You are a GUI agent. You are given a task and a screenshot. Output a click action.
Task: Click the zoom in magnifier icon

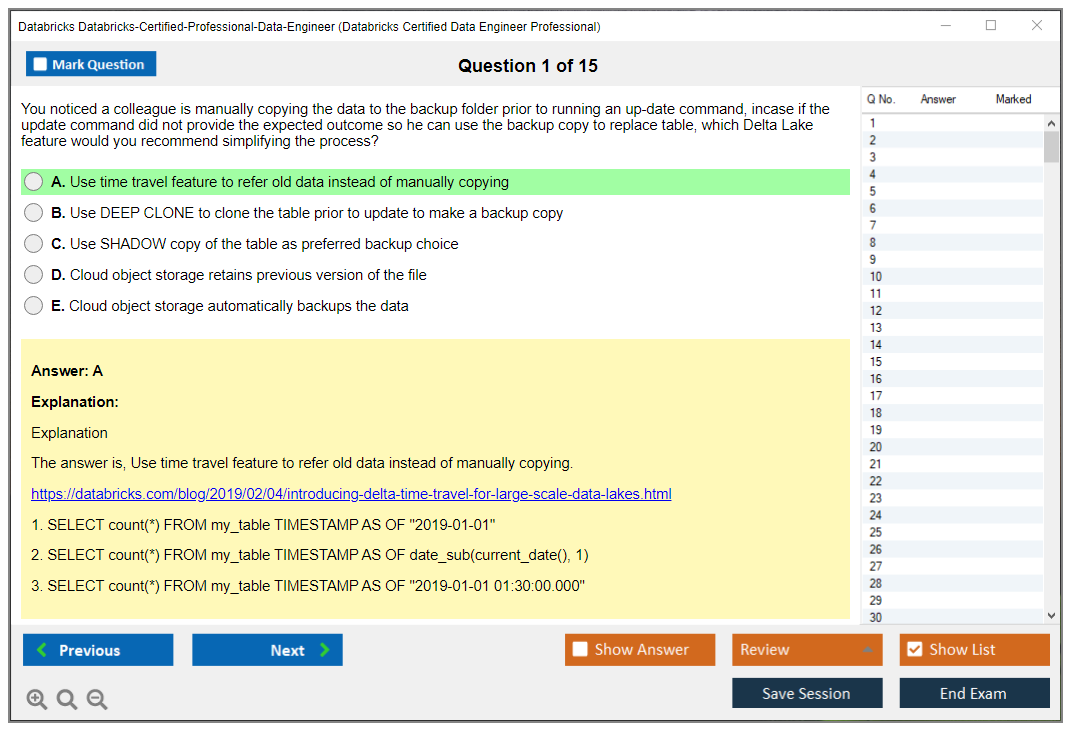(37, 700)
